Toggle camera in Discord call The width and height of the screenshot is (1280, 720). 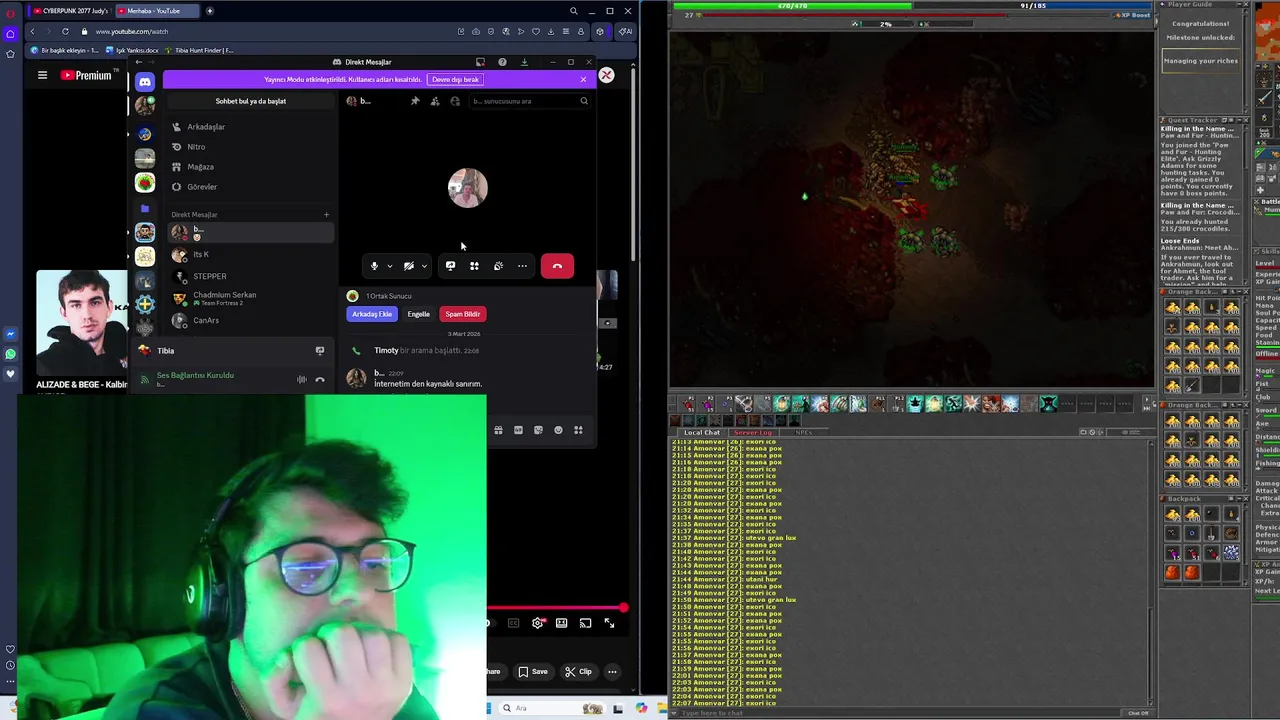[x=409, y=266]
